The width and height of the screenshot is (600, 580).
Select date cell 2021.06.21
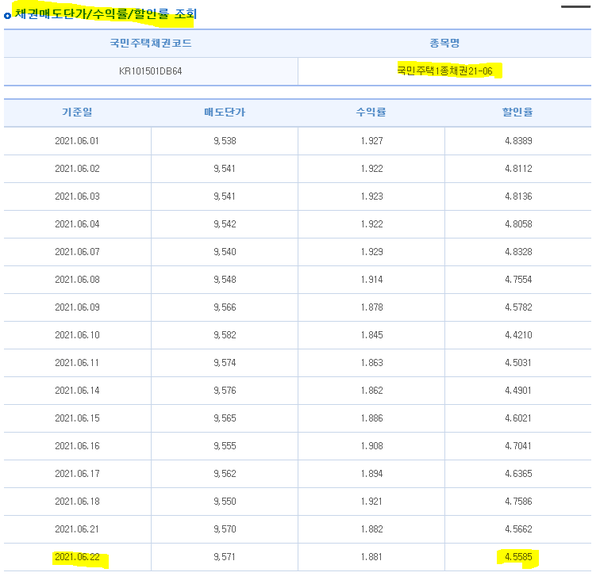[x=77, y=529]
